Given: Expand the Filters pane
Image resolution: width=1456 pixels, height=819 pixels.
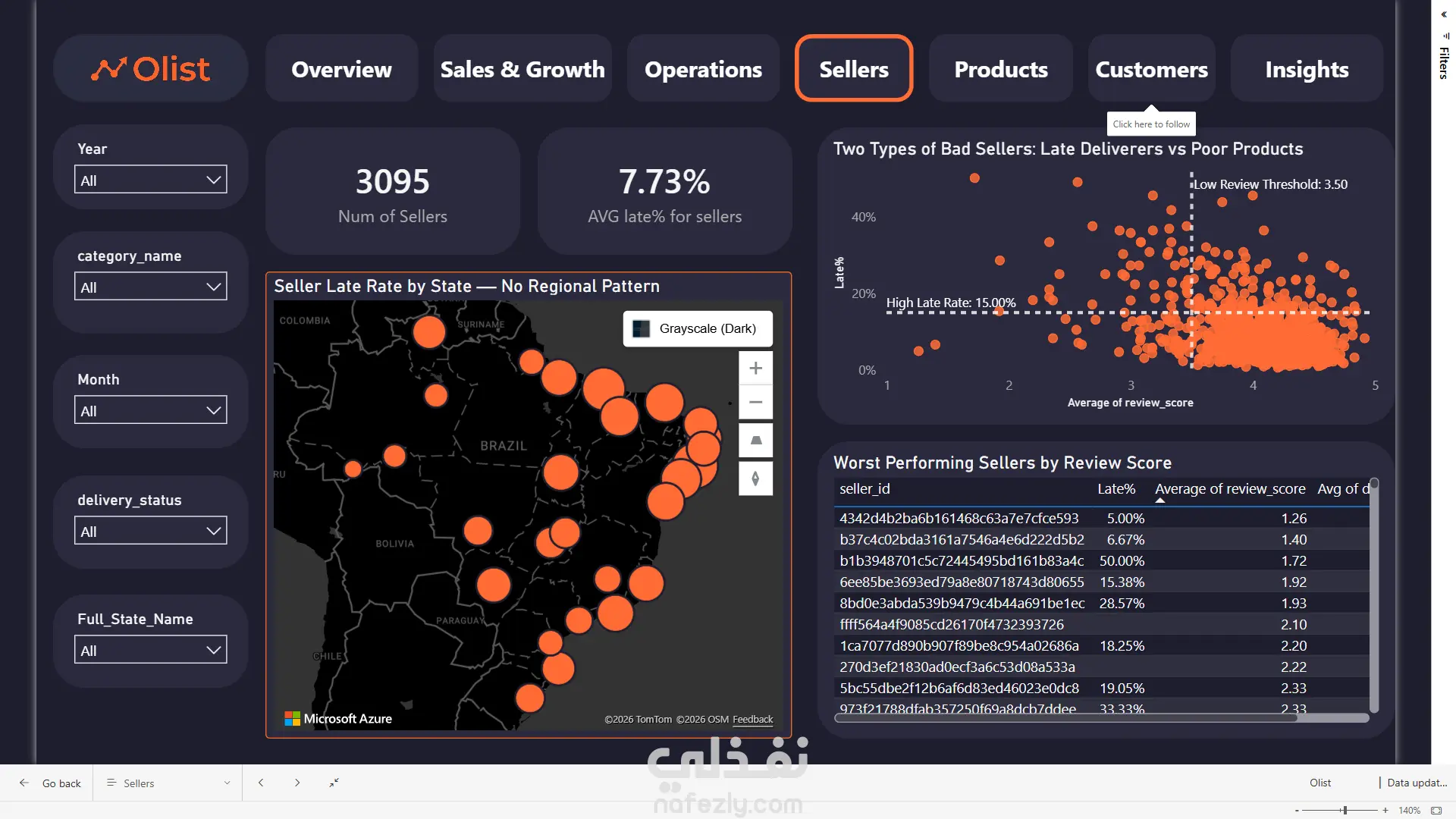Looking at the screenshot, I should (1444, 14).
